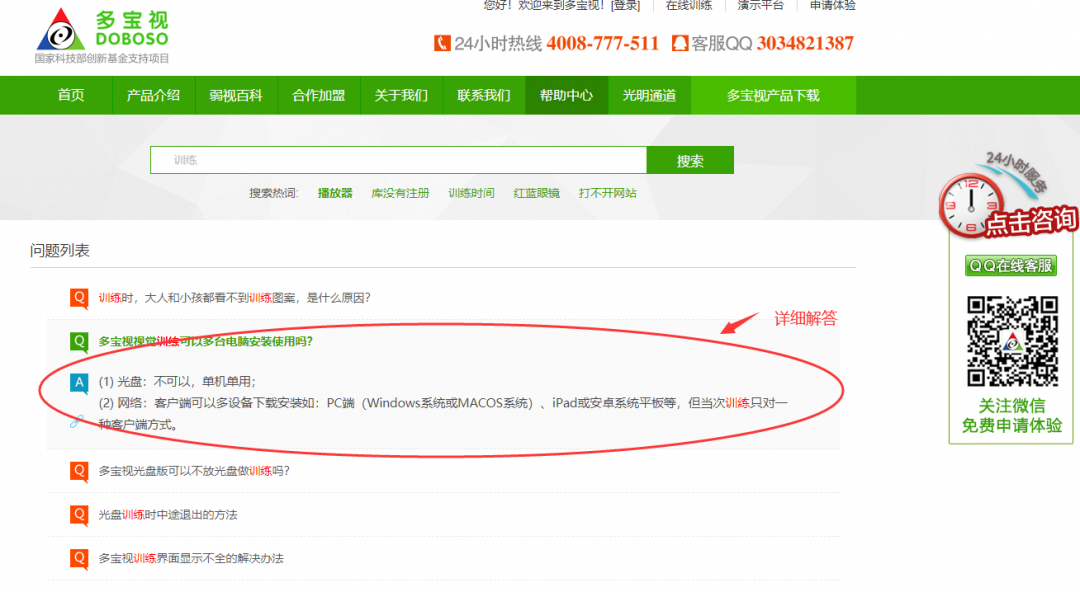Click the customer service QQ icon

[680, 43]
